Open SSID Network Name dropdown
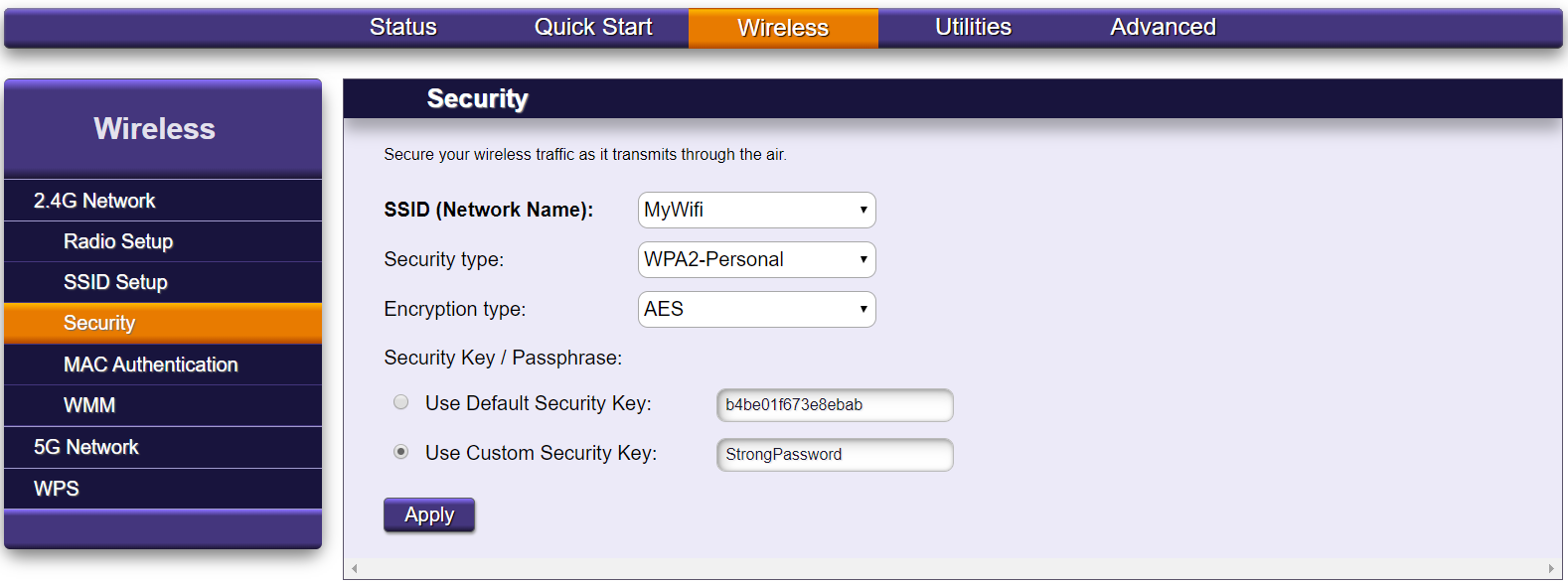Viewport: 1568px width, 584px height. (x=756, y=211)
